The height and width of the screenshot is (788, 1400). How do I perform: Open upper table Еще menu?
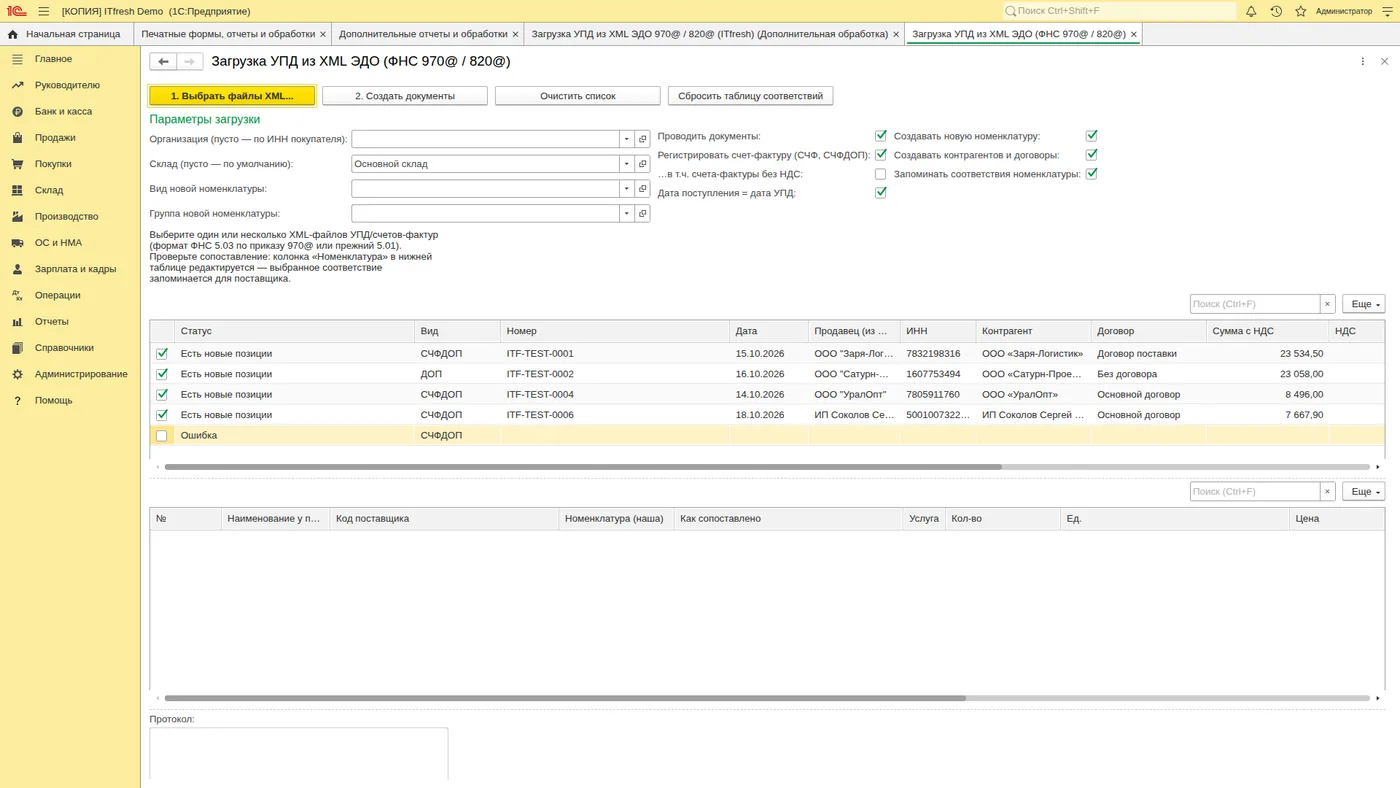pyautogui.click(x=1363, y=304)
